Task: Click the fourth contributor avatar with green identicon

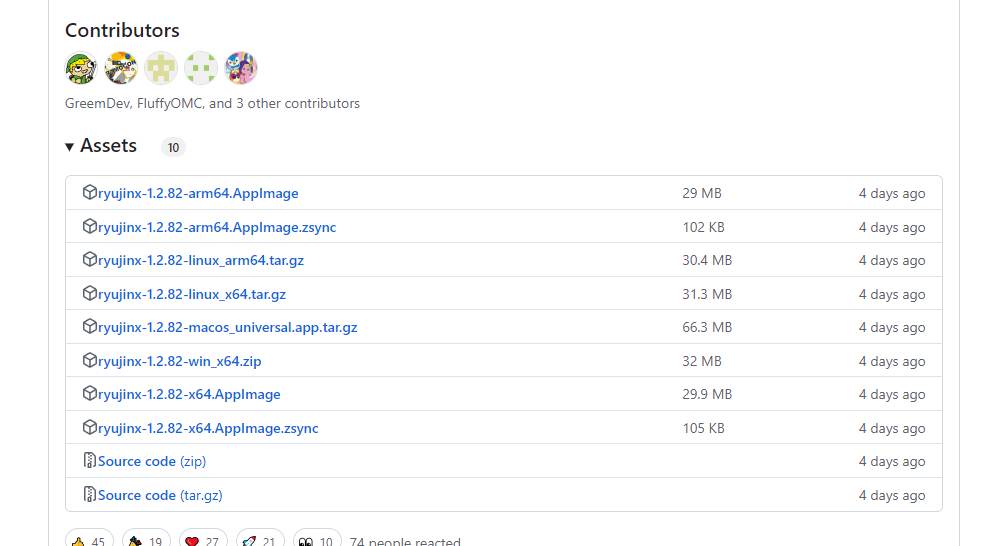Action: pos(201,68)
